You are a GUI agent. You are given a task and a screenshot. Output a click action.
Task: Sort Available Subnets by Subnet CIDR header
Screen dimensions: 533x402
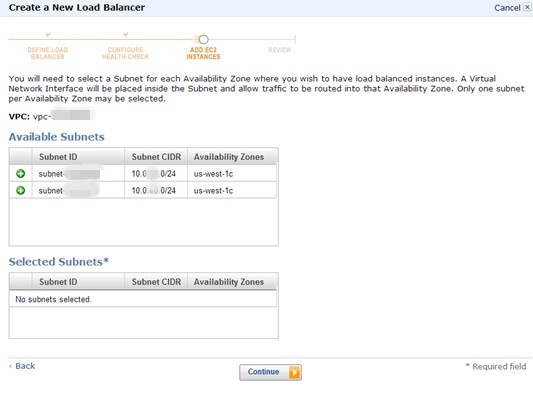point(156,157)
